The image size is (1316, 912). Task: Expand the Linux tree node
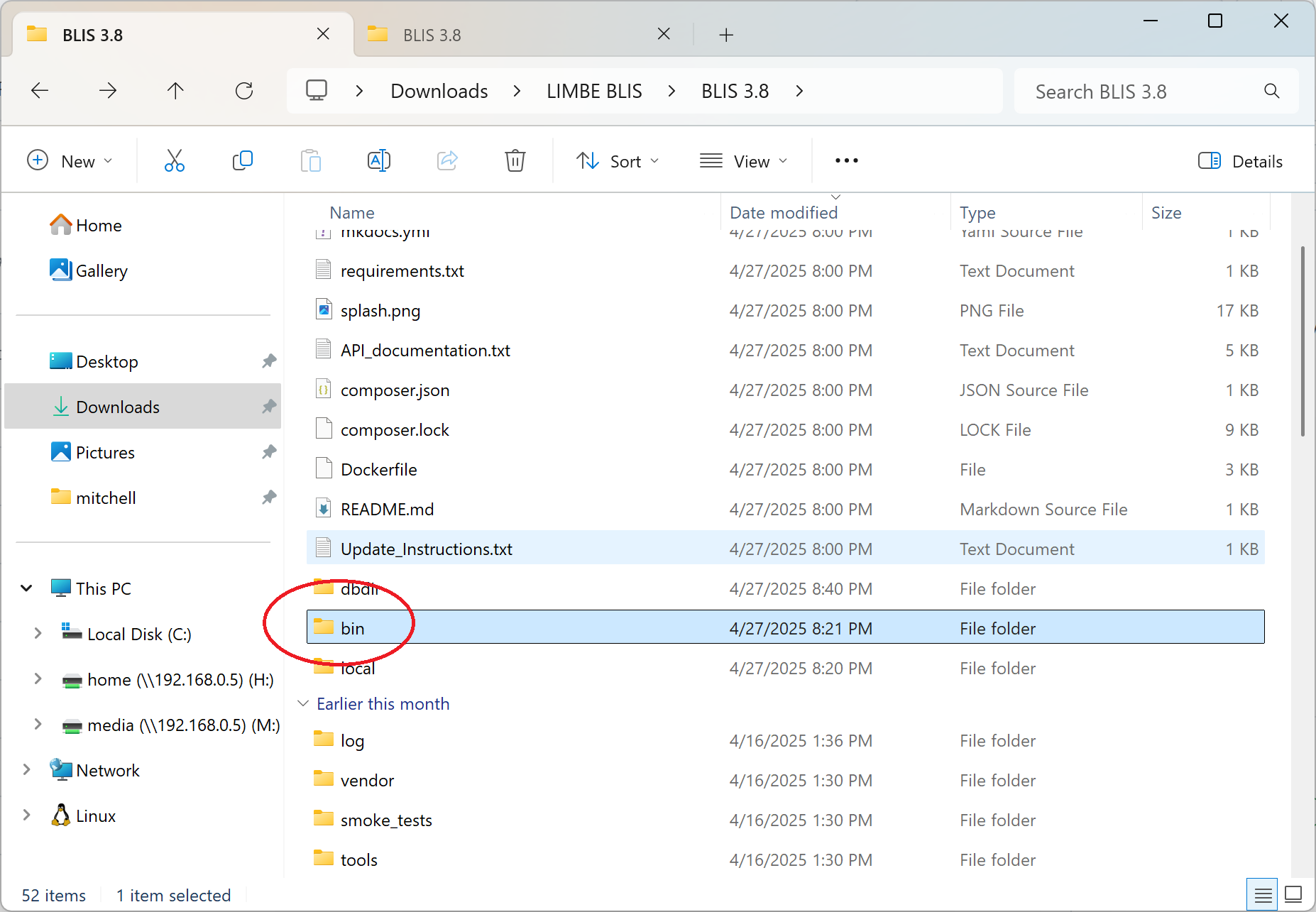(x=26, y=815)
